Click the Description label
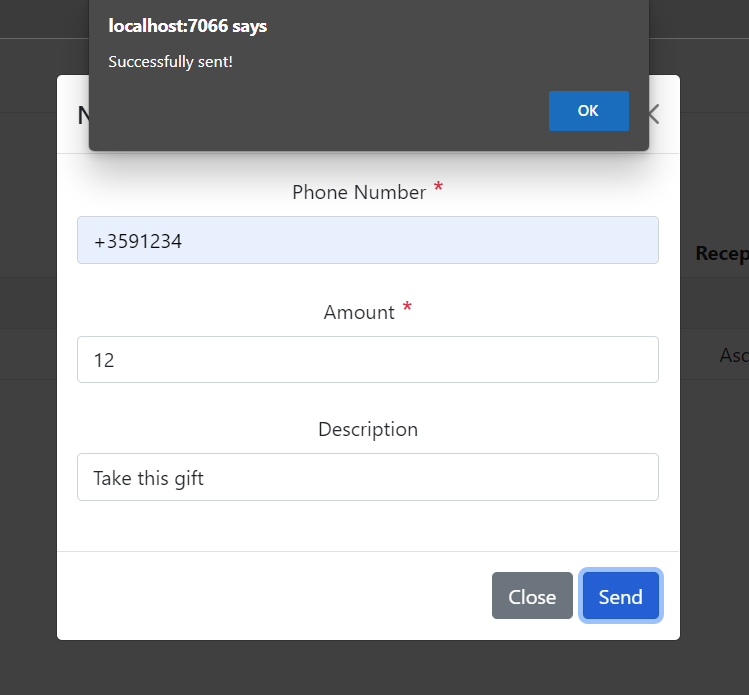Screen dimensions: 749x695 (368, 429)
